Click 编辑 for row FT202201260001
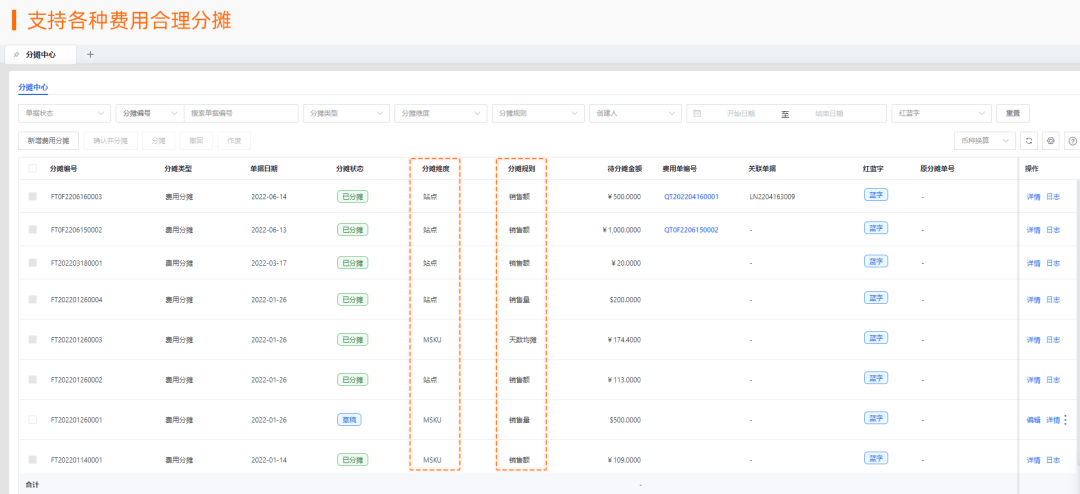 tap(1033, 420)
